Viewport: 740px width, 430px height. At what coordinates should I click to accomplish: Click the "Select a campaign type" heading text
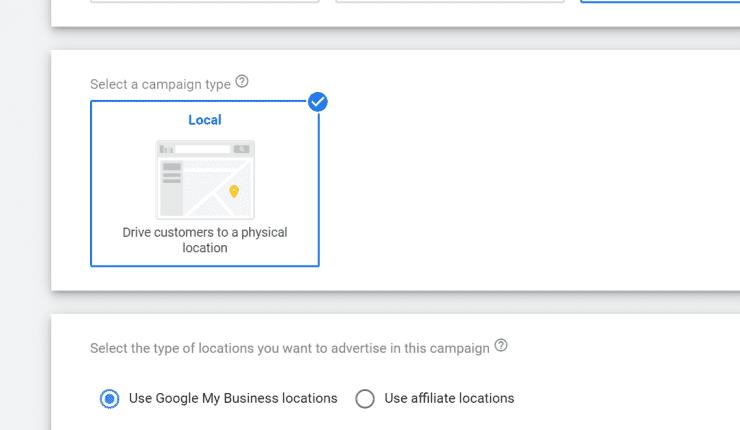click(160, 84)
